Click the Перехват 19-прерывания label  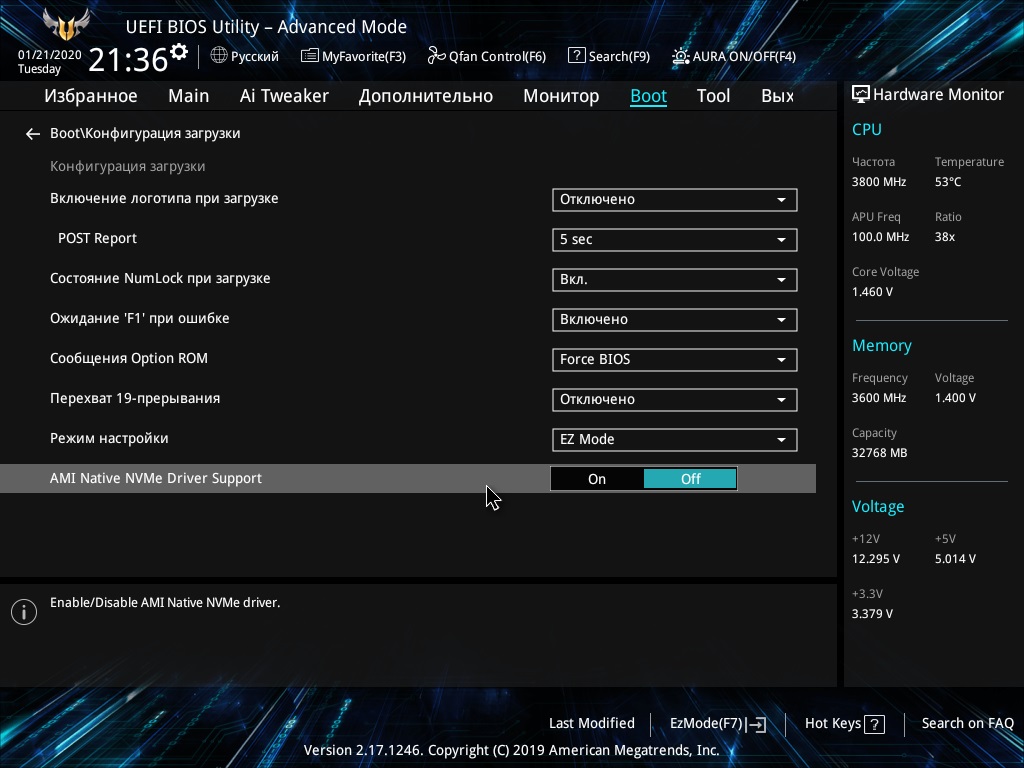tap(135, 398)
